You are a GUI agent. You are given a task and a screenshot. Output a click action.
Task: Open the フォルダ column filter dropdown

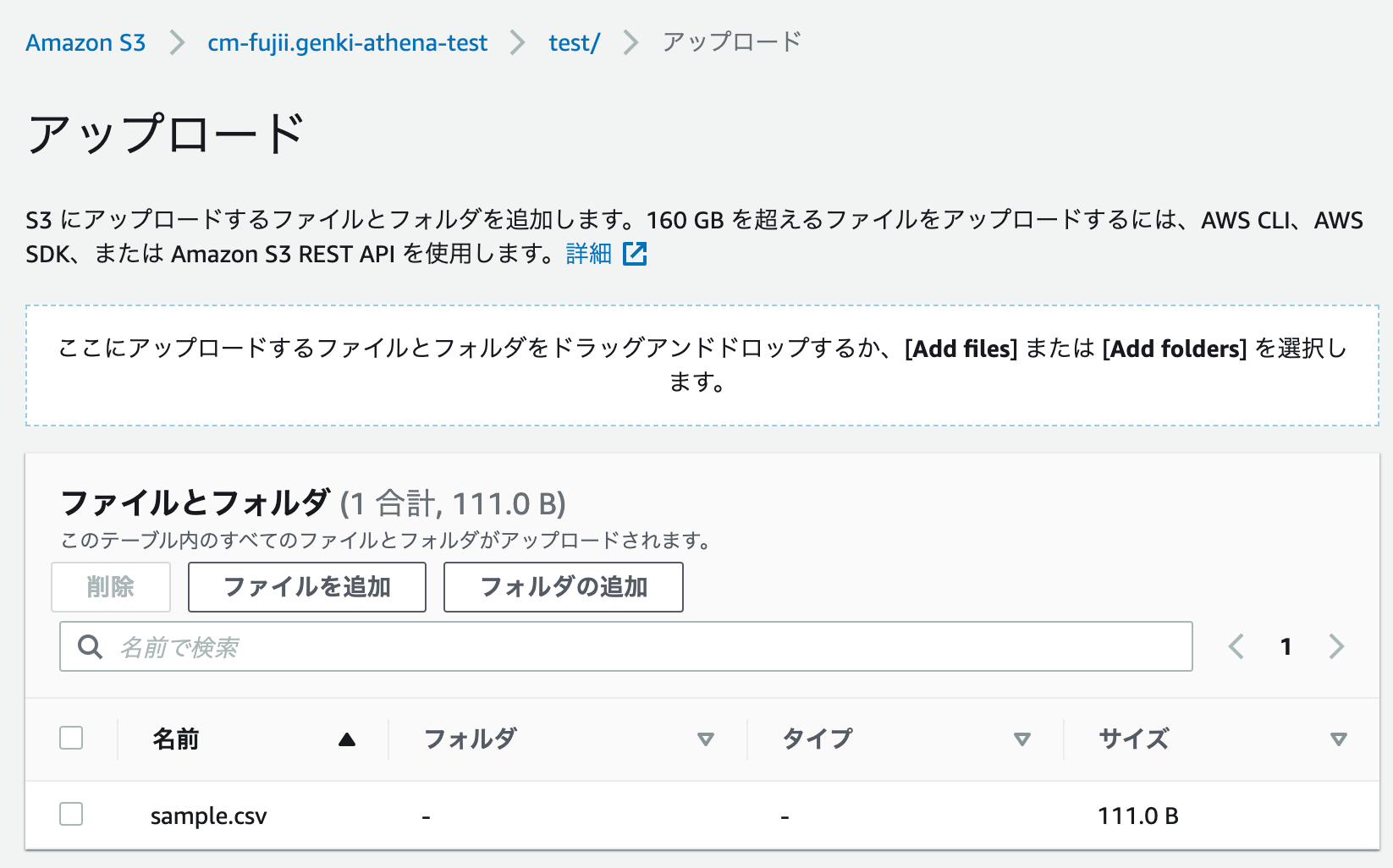[705, 738]
